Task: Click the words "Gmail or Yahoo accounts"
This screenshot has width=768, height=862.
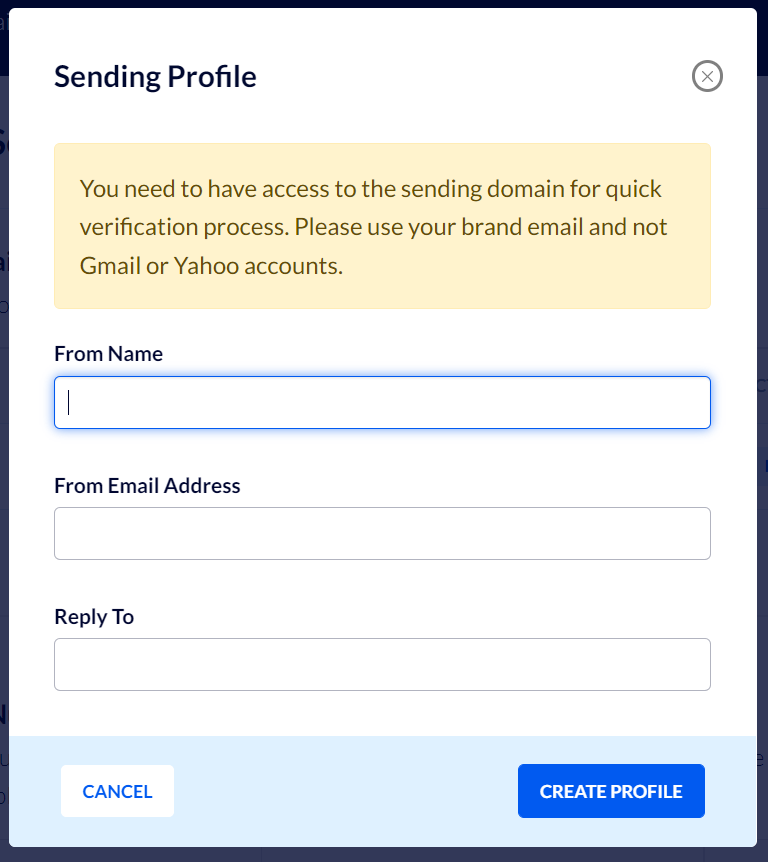Action: [x=209, y=266]
